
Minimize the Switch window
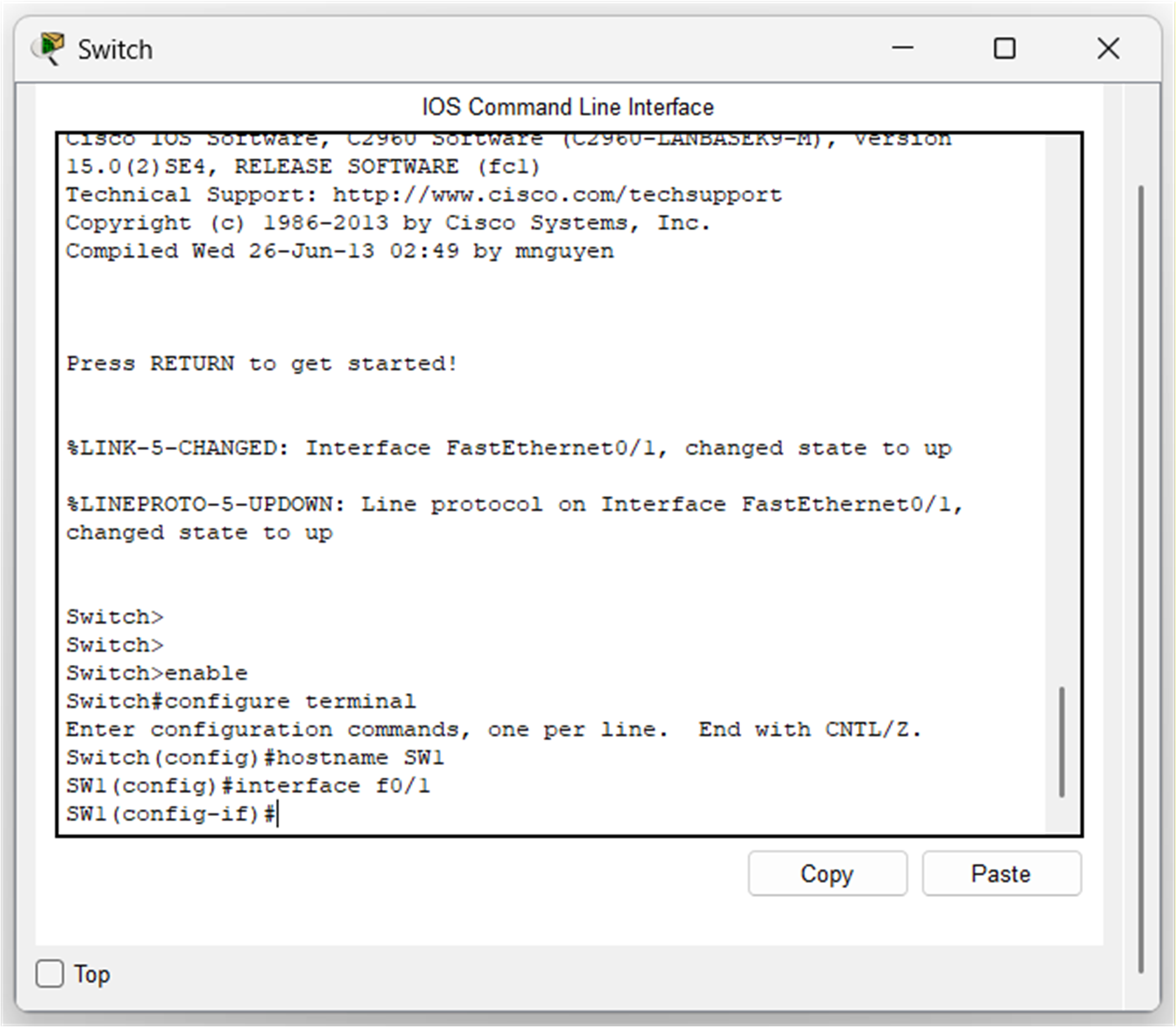click(x=902, y=48)
